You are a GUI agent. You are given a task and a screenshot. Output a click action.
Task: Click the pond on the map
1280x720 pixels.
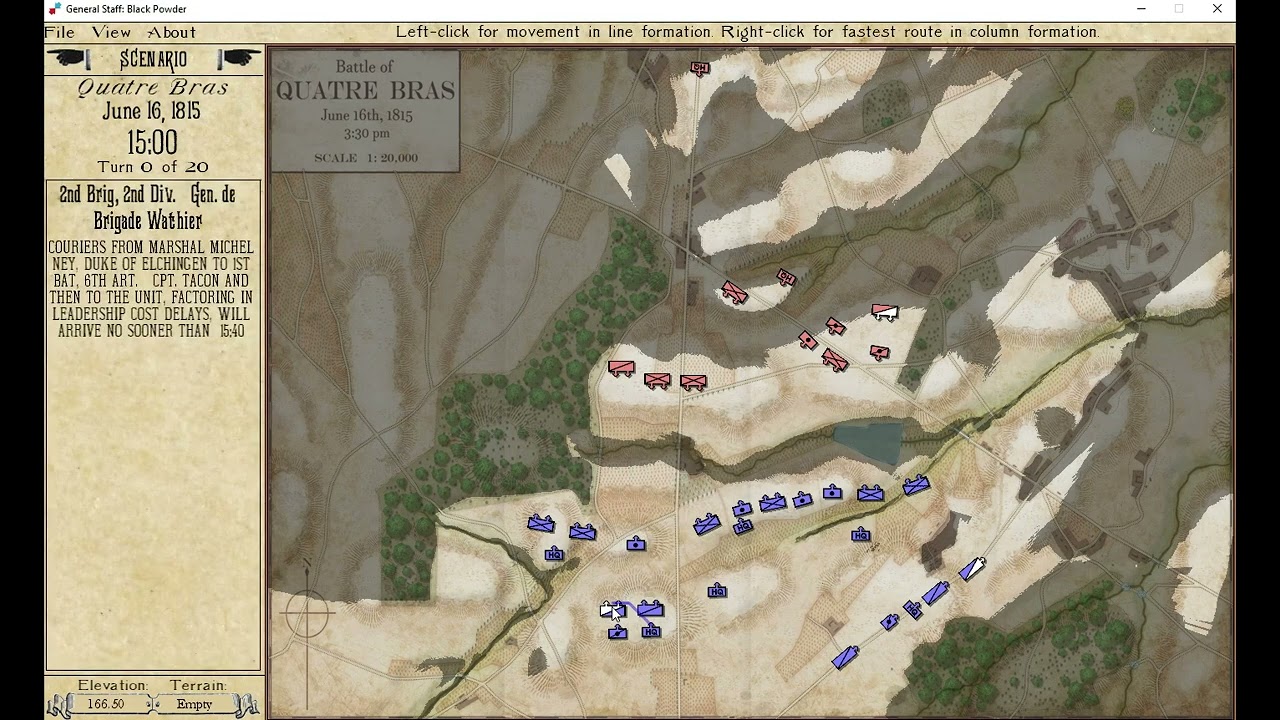[867, 443]
